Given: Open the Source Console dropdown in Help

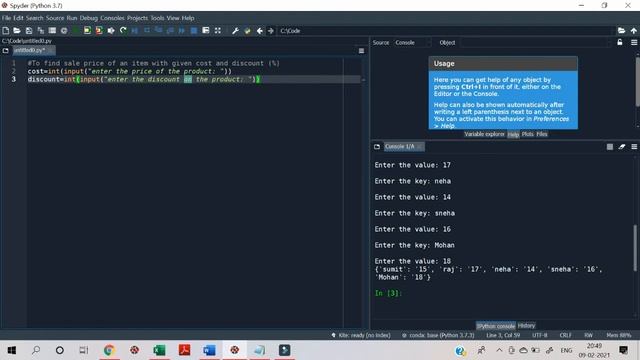Looking at the screenshot, I should point(412,42).
